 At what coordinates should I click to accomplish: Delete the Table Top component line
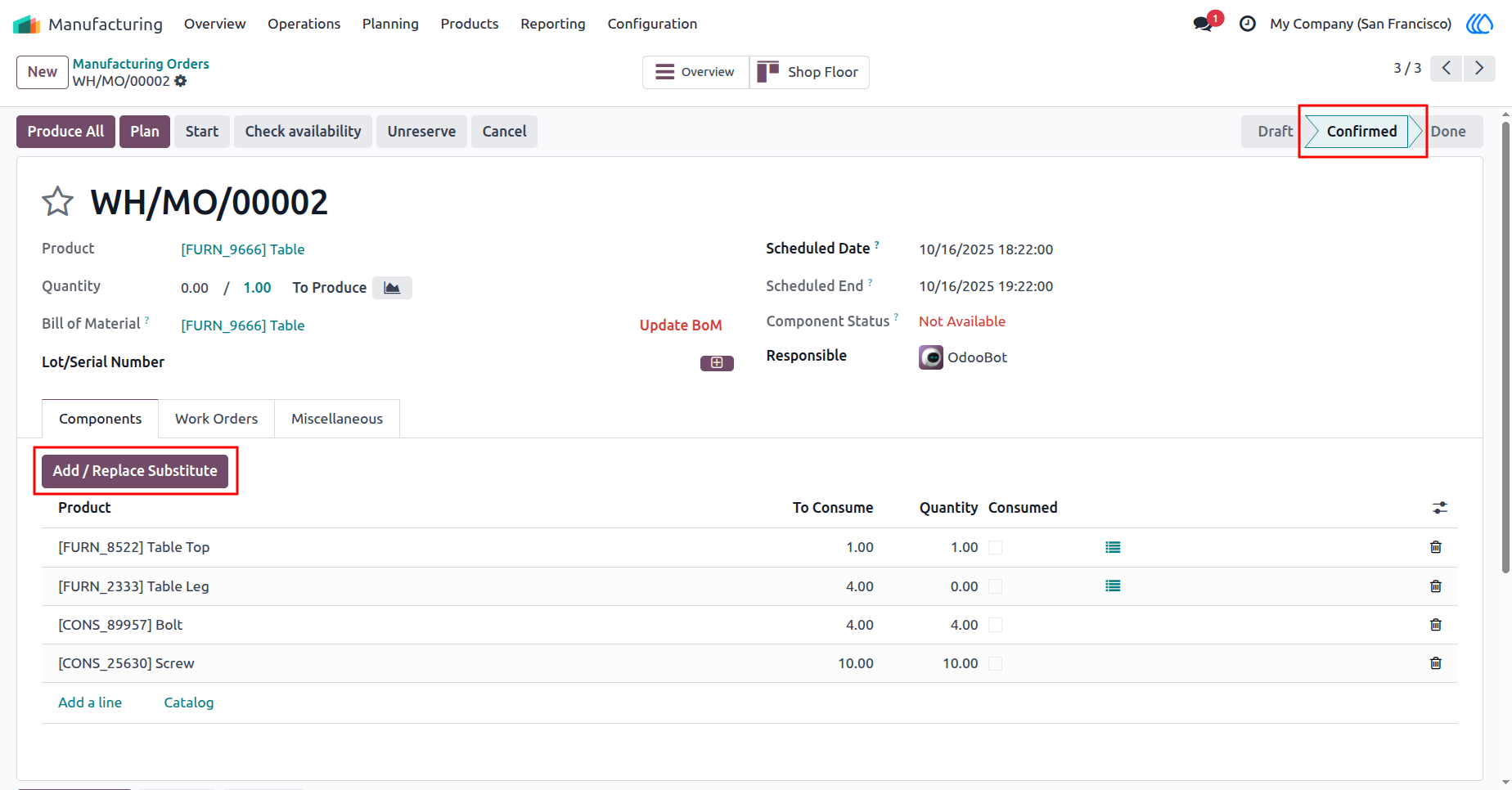coord(1435,547)
